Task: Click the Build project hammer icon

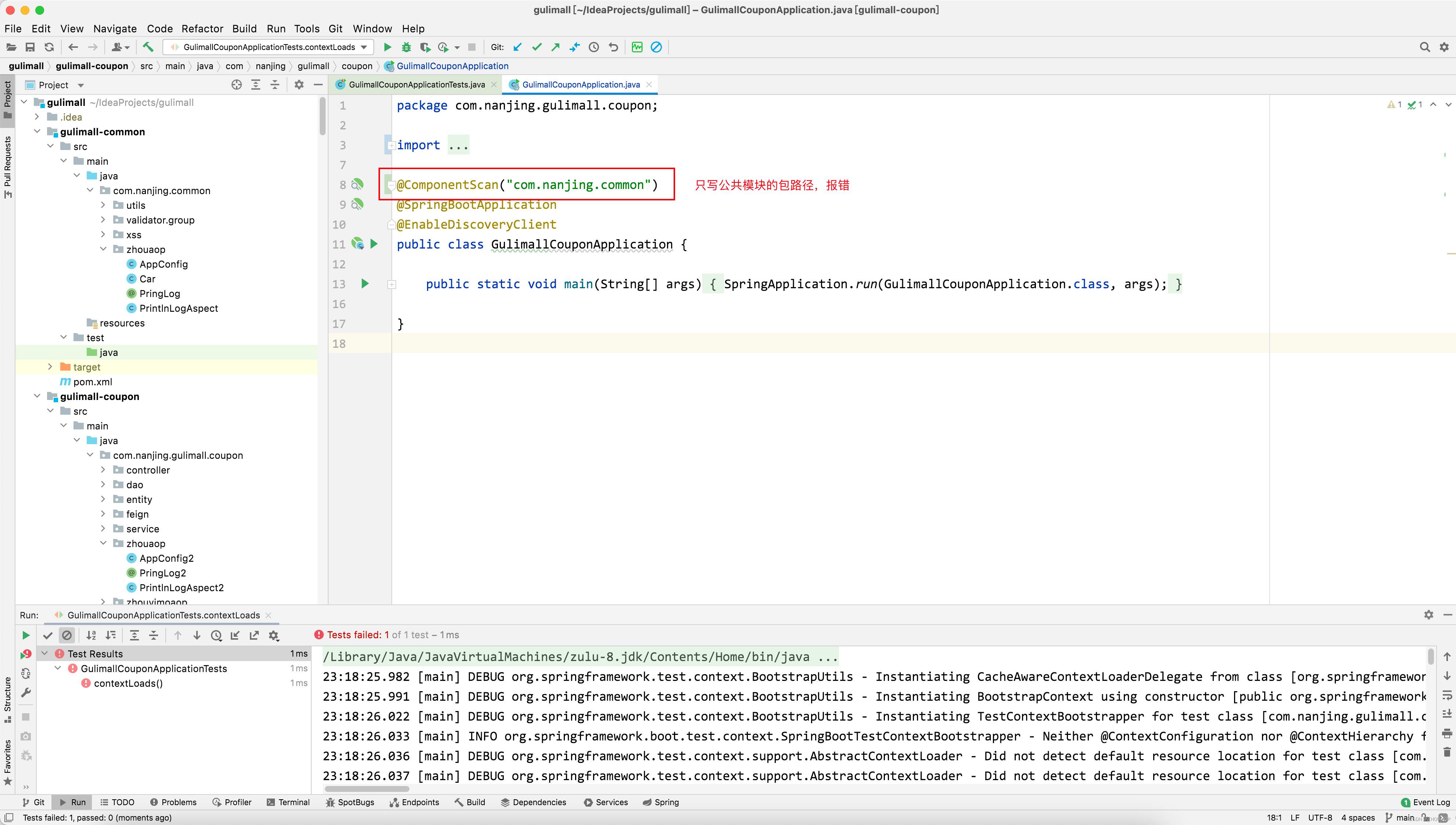Action: tap(148, 47)
